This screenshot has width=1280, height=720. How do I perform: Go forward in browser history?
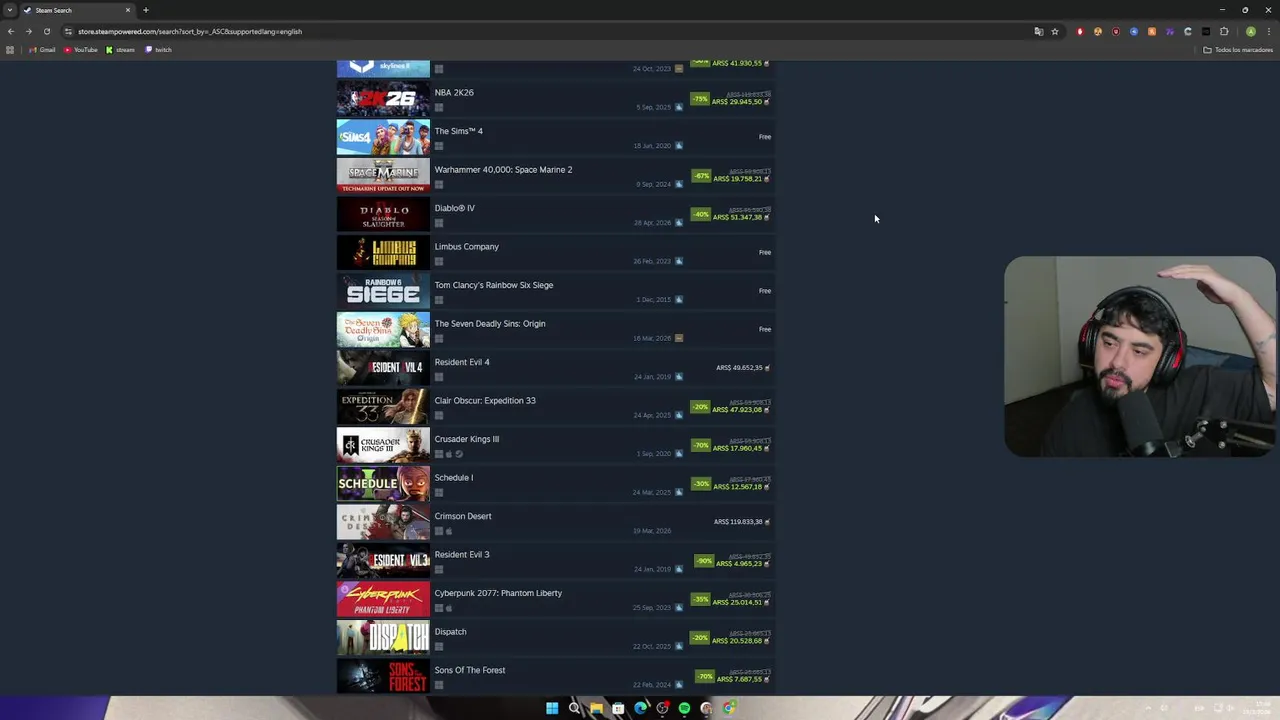pyautogui.click(x=28, y=31)
